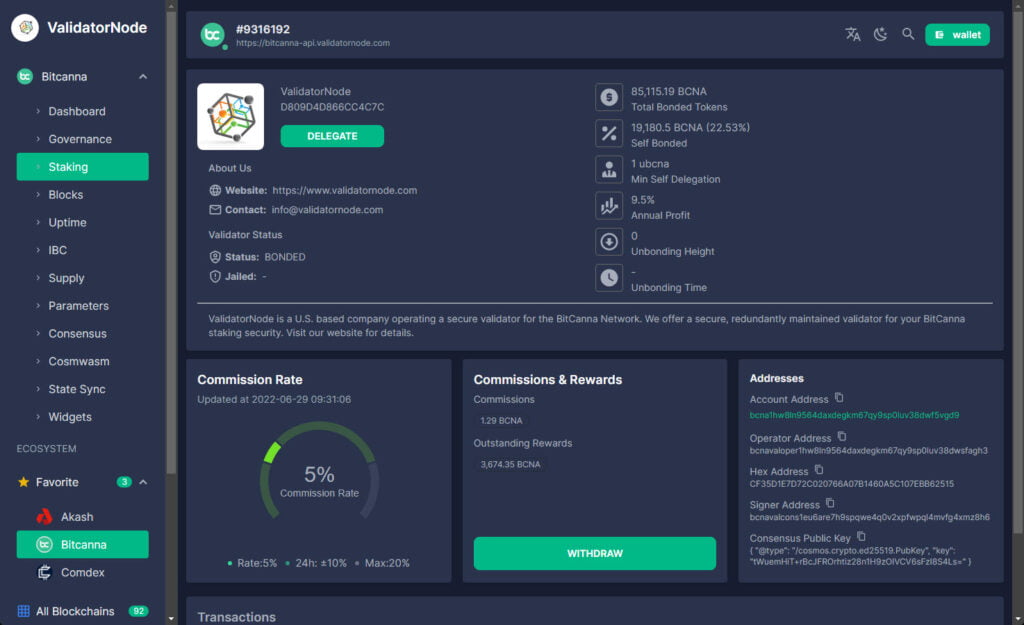
Task: Open the Dashboard menu item
Action: 82,111
